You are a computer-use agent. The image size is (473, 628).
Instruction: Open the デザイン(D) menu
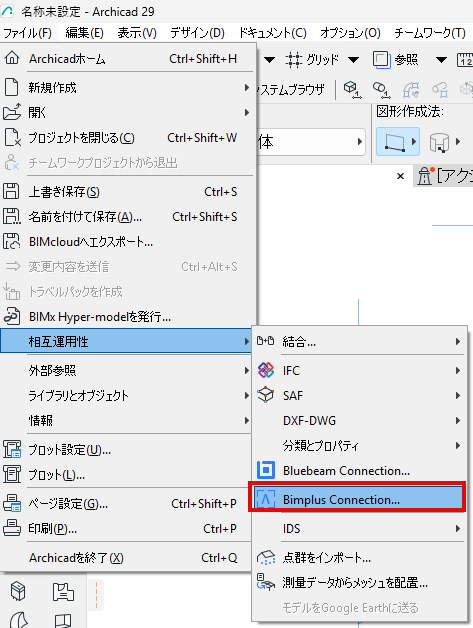point(197,33)
